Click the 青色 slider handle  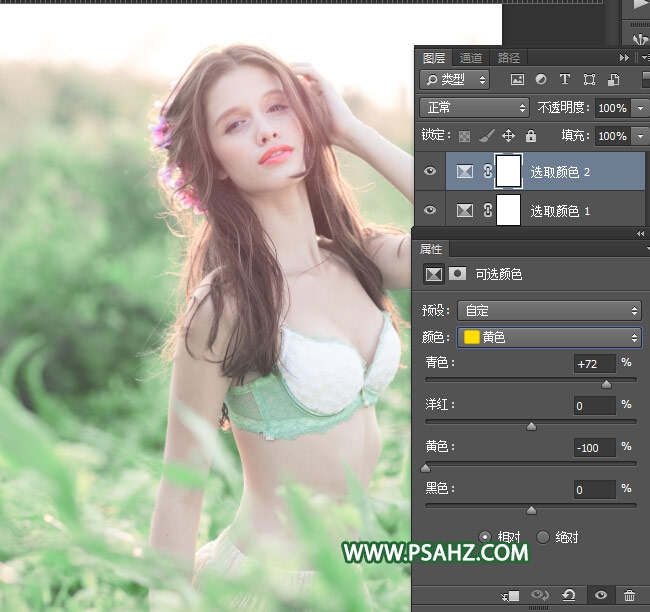[x=606, y=384]
